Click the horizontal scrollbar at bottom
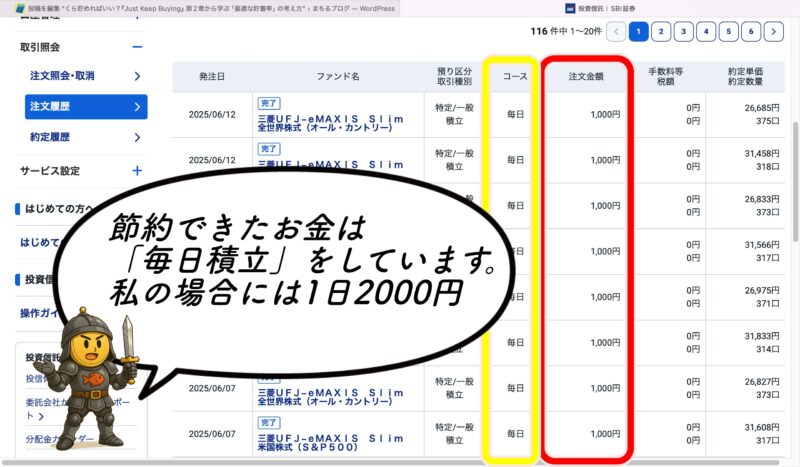This screenshot has height=467, width=800. coord(391,463)
